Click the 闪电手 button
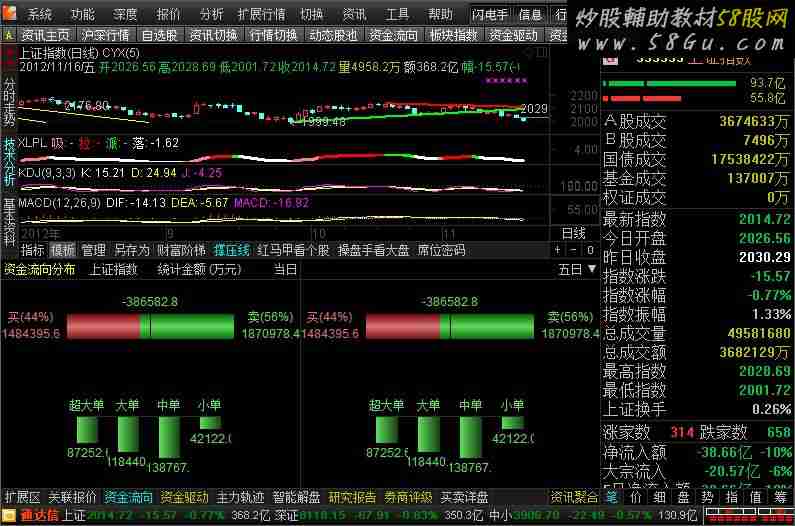The height and width of the screenshot is (526, 795). [x=490, y=15]
